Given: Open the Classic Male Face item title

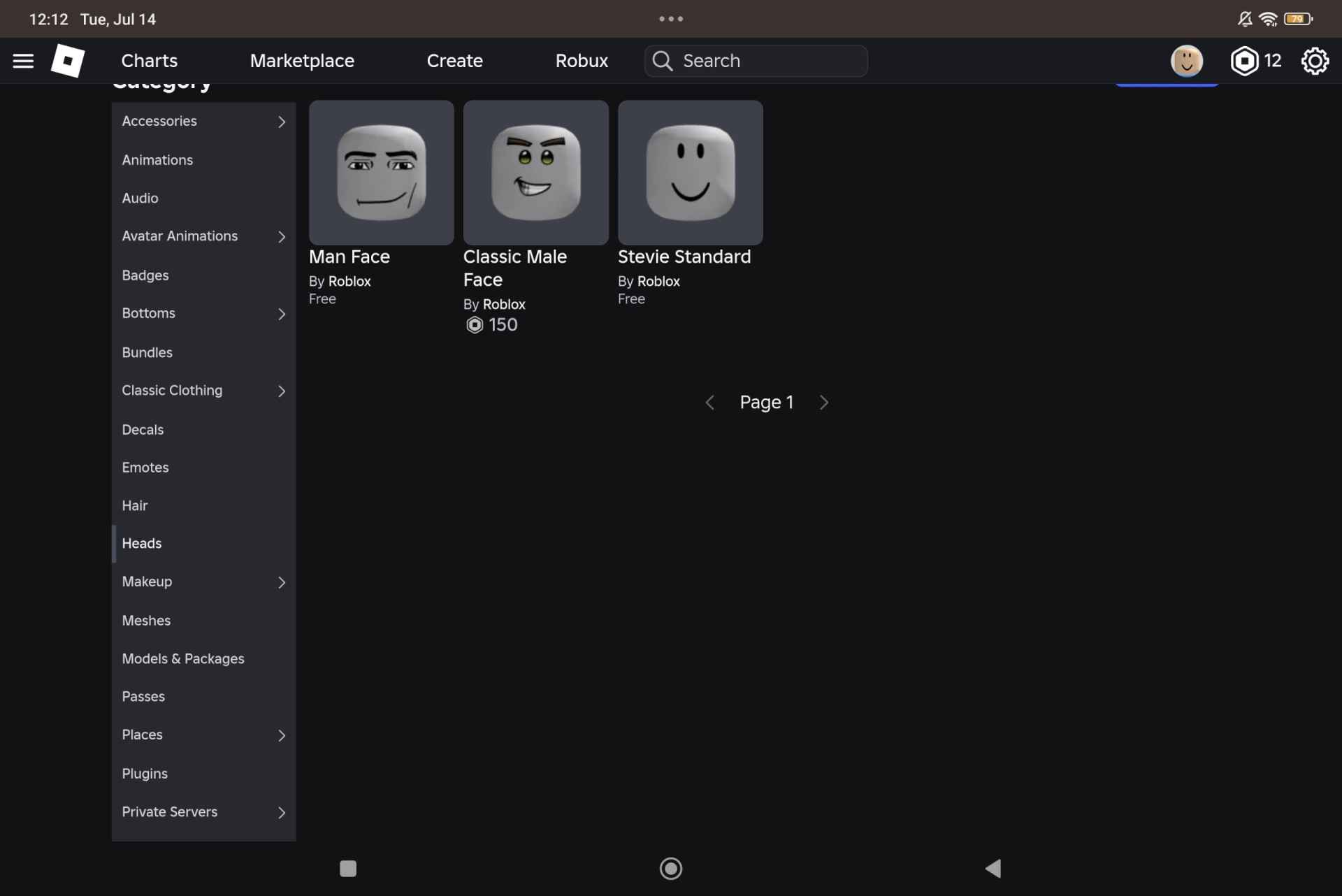Looking at the screenshot, I should click(514, 268).
